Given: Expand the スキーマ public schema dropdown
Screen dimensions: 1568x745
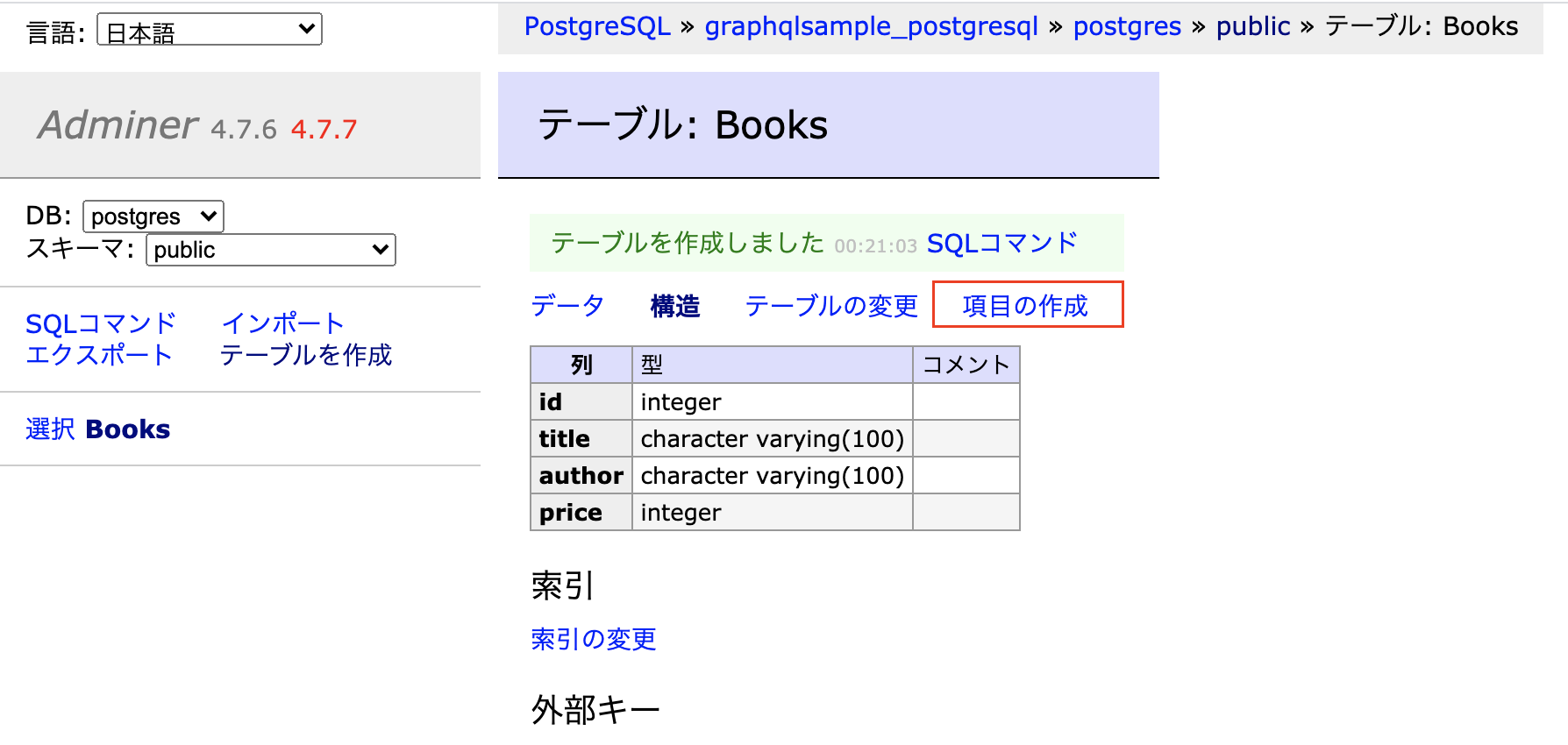Looking at the screenshot, I should [x=270, y=250].
